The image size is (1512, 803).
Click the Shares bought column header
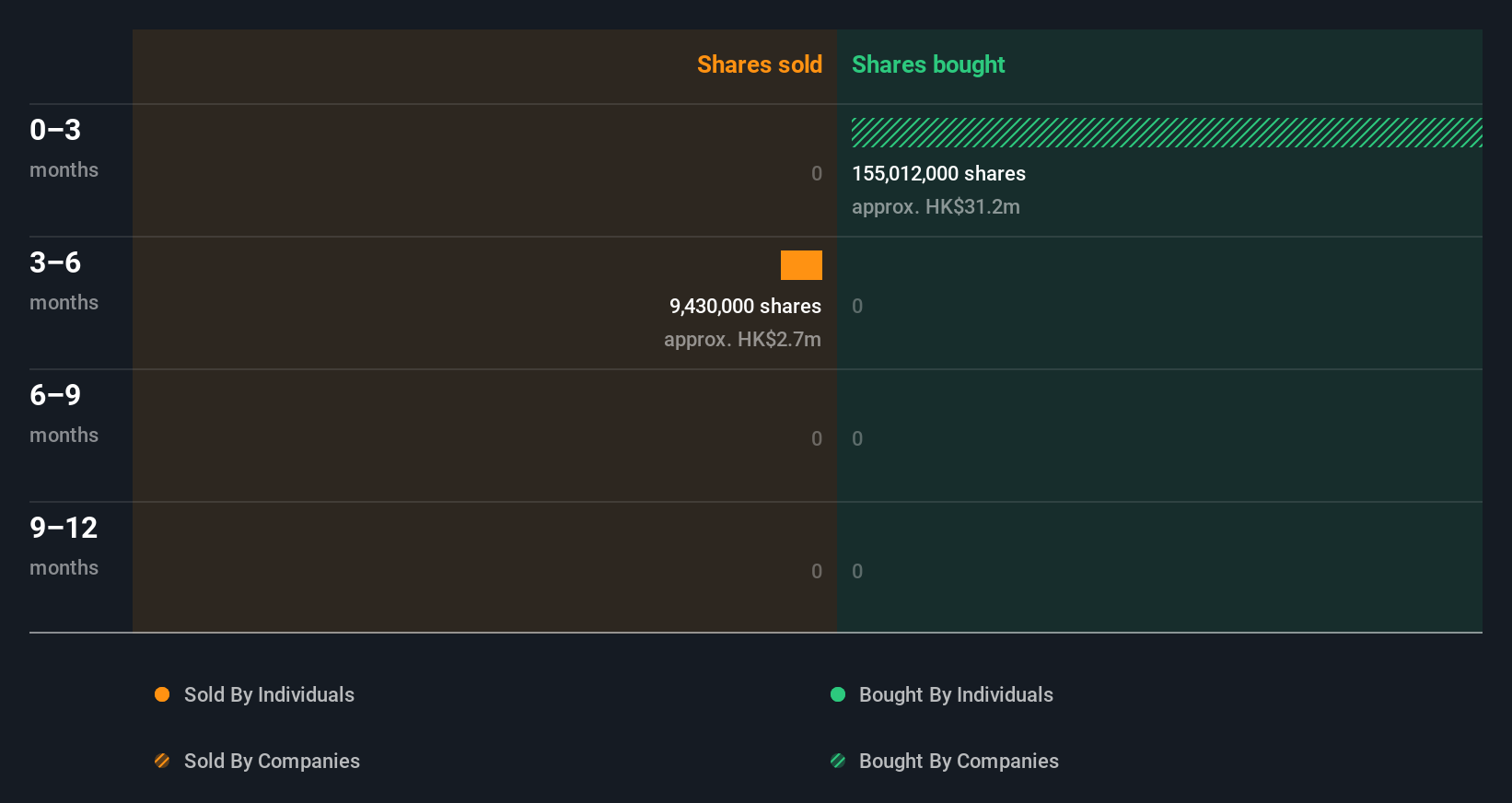pyautogui.click(x=928, y=64)
